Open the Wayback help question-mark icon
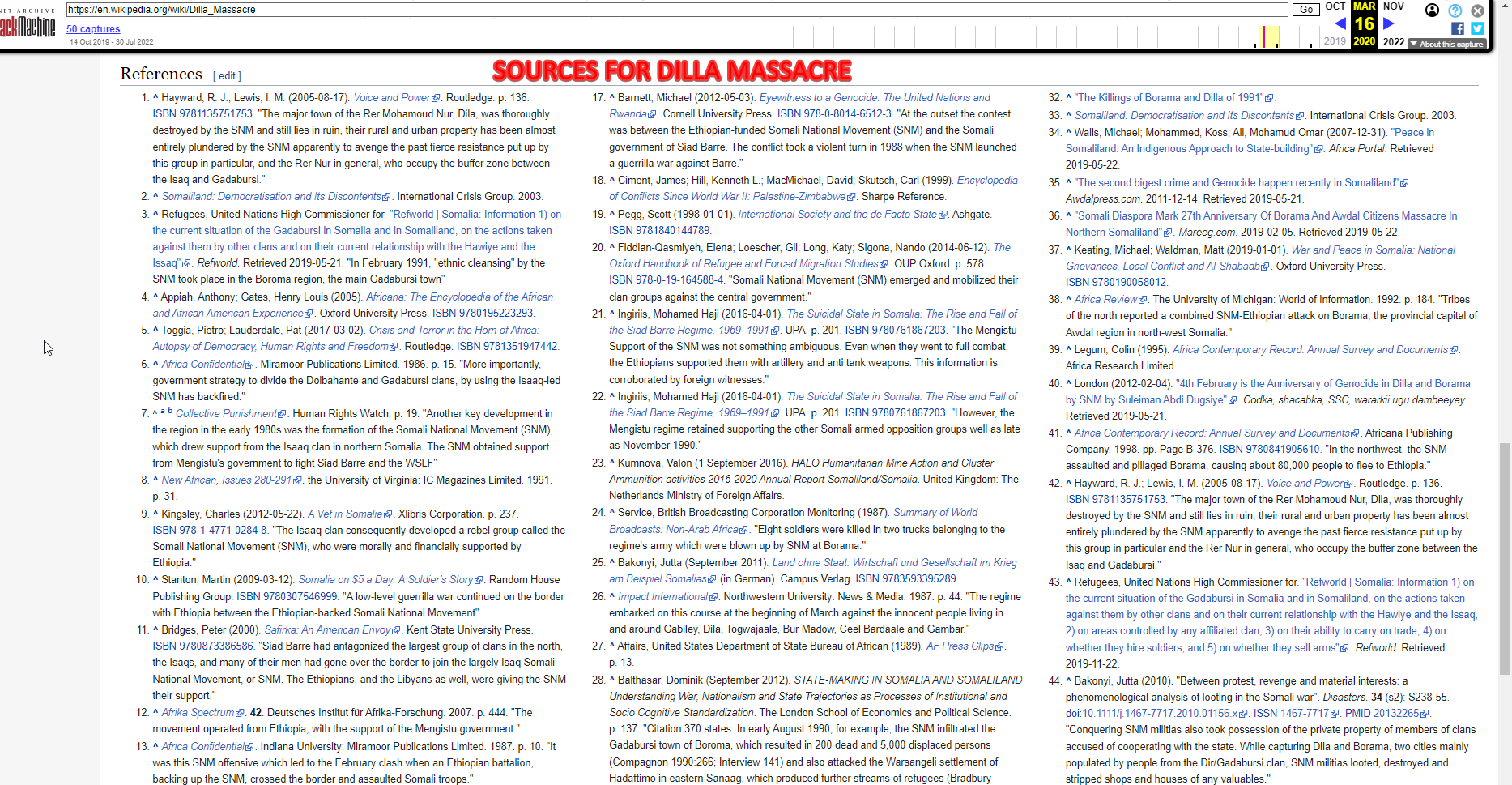Viewport: 1512px width, 785px height. tap(1455, 11)
